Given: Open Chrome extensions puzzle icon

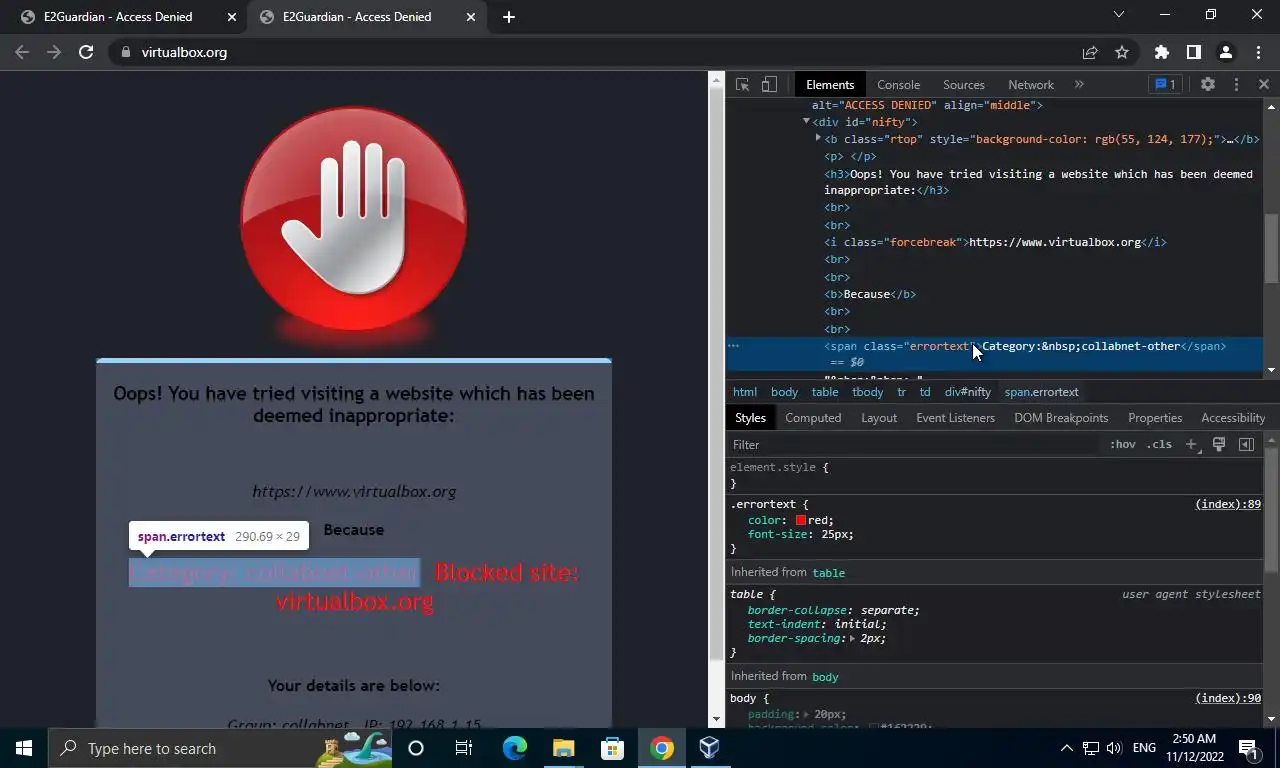Looking at the screenshot, I should coord(1161,52).
